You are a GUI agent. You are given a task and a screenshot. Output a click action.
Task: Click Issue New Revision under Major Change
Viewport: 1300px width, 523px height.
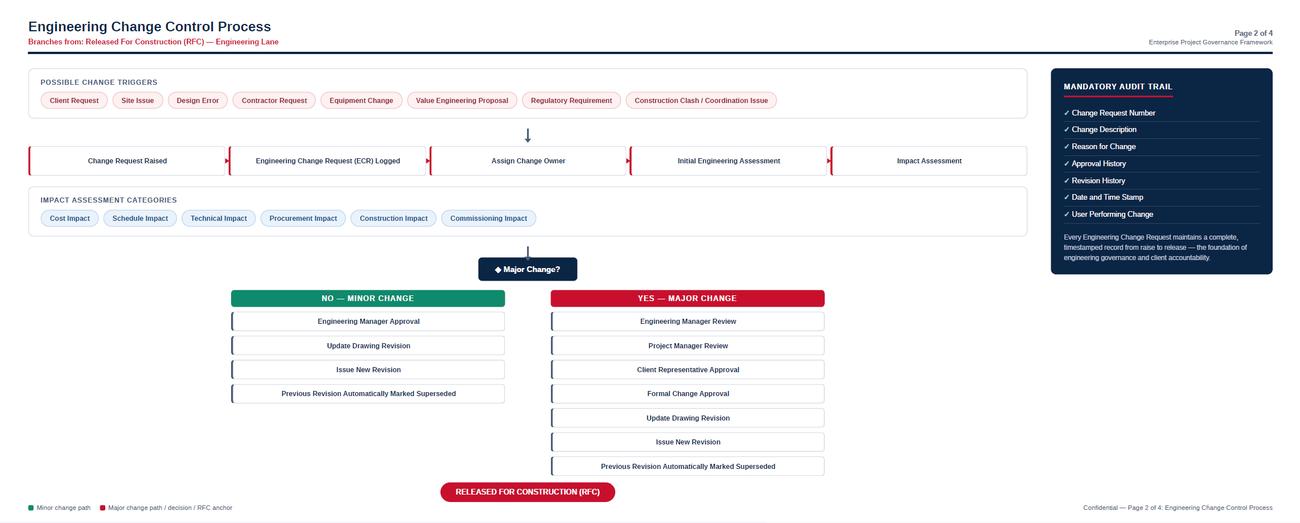click(x=688, y=442)
